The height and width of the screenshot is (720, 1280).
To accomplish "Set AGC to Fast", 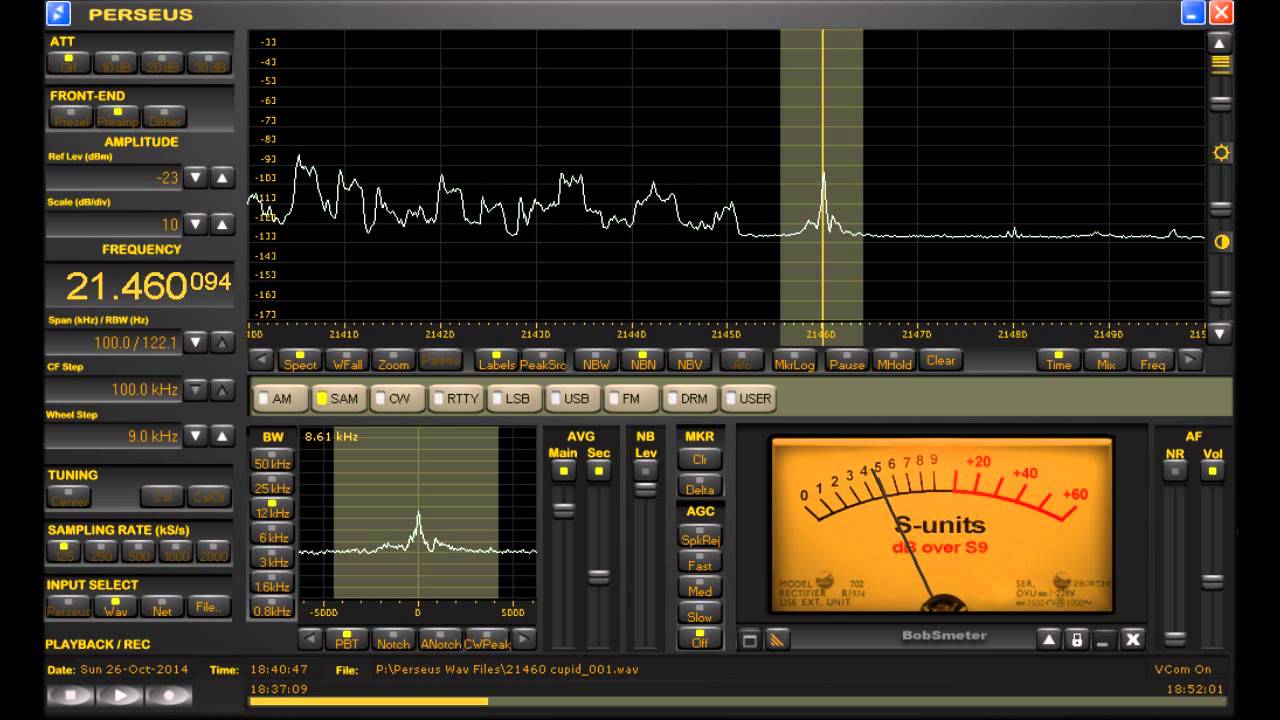I will pyautogui.click(x=700, y=564).
